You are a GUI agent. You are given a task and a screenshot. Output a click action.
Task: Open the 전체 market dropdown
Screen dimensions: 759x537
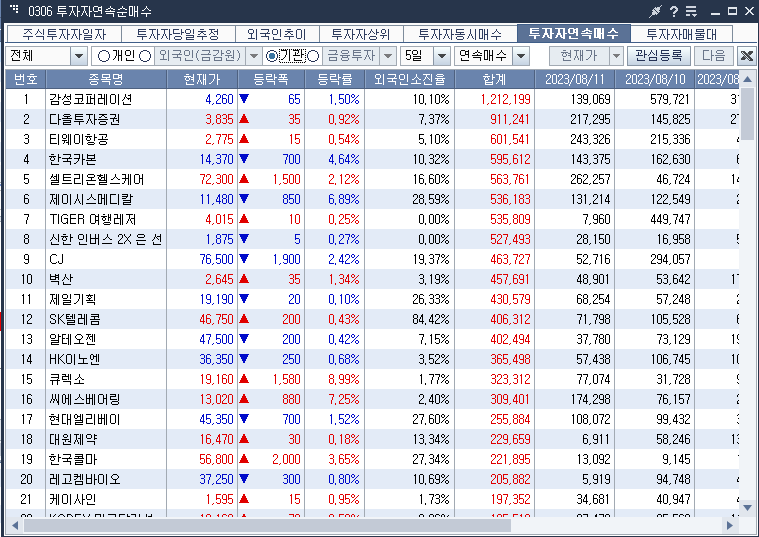click(79, 56)
